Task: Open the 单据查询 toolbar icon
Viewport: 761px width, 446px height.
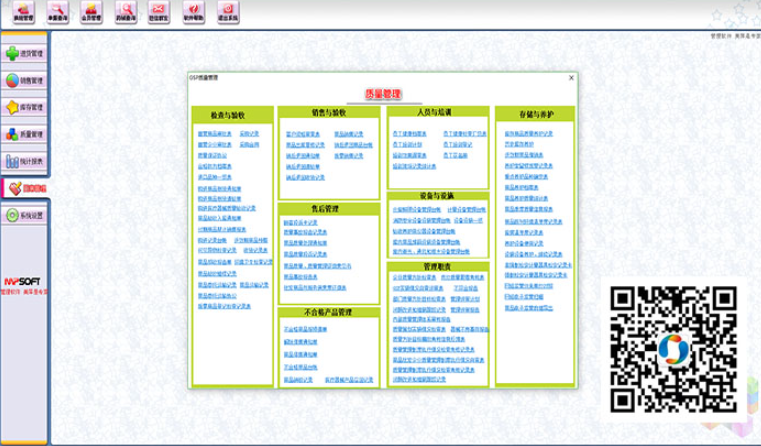Action: (x=57, y=12)
